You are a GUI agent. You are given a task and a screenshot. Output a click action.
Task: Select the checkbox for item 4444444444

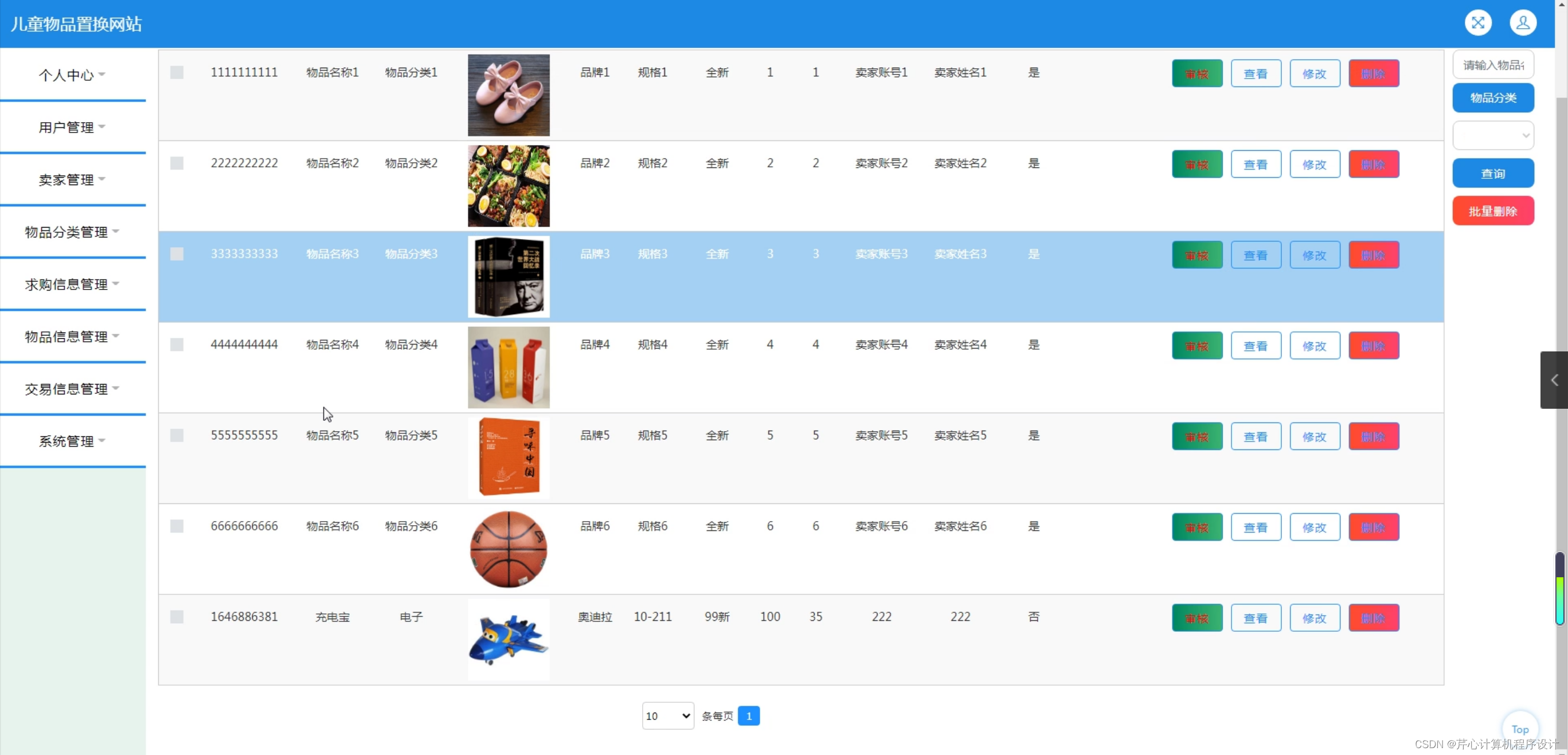click(177, 345)
